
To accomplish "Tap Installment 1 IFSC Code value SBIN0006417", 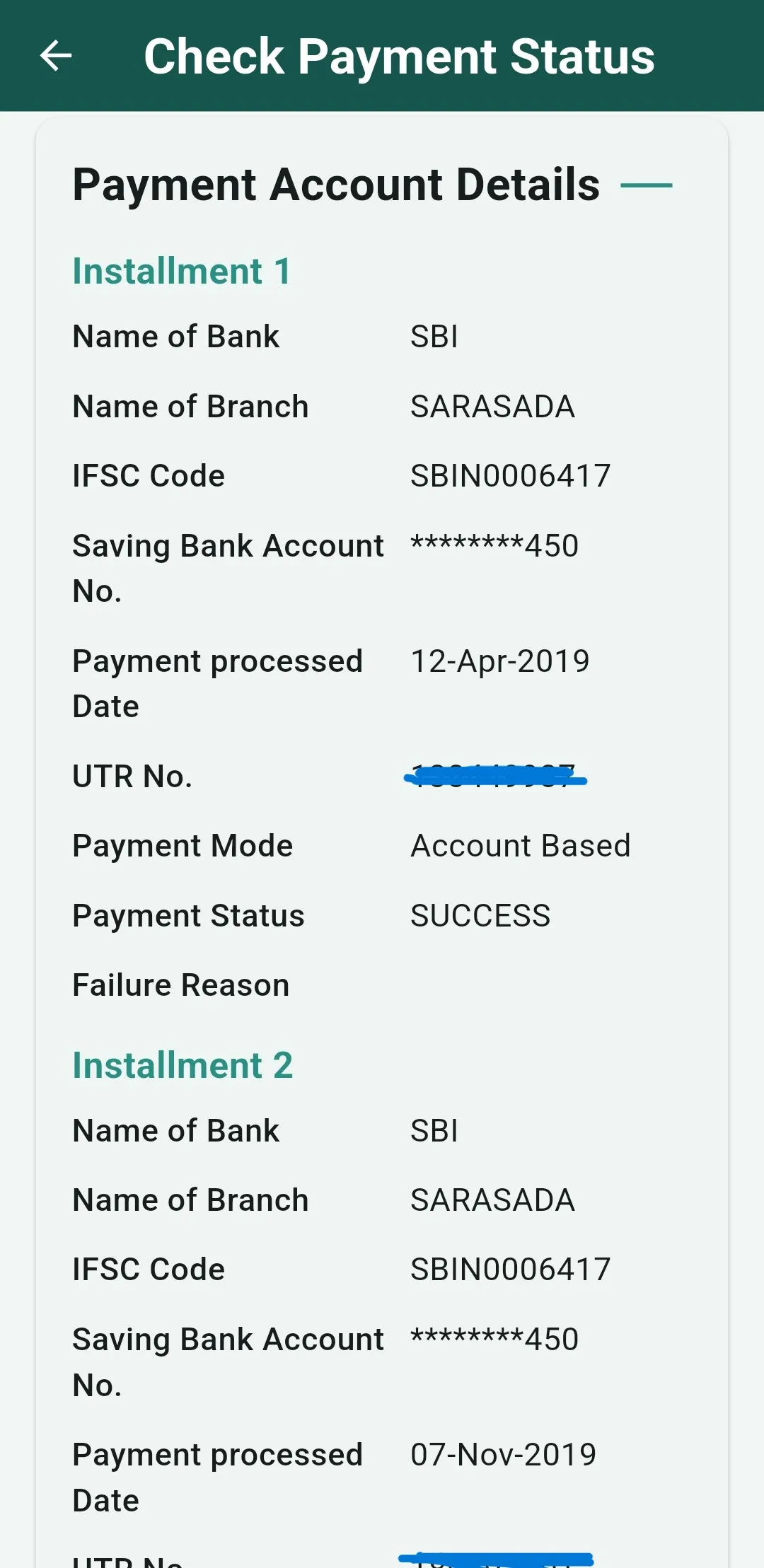I will point(510,476).
